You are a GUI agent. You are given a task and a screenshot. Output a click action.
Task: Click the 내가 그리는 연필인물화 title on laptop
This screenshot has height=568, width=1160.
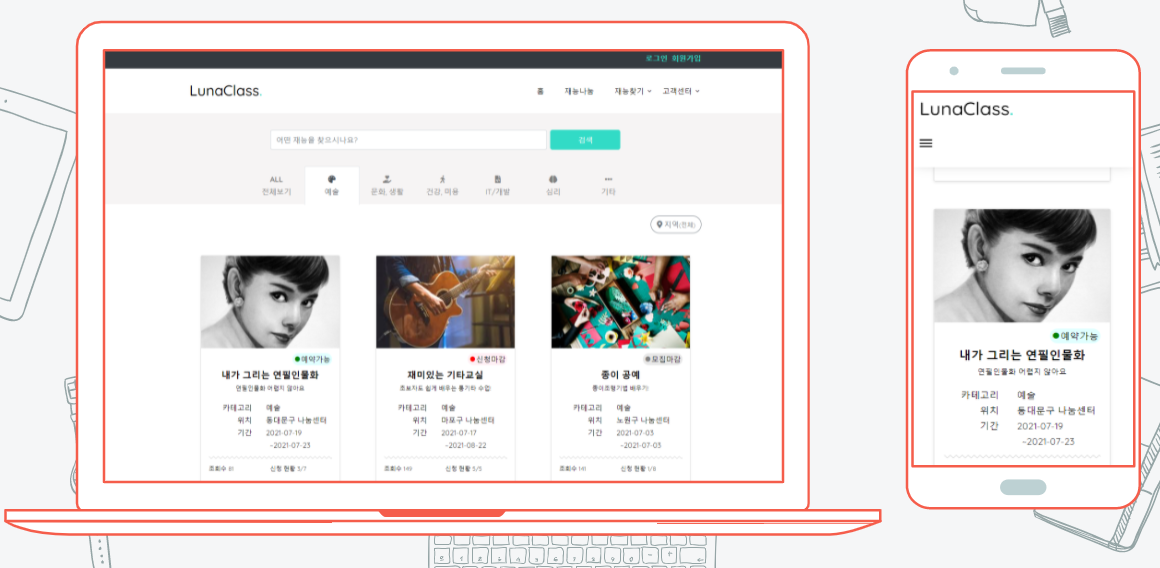[x=270, y=375]
